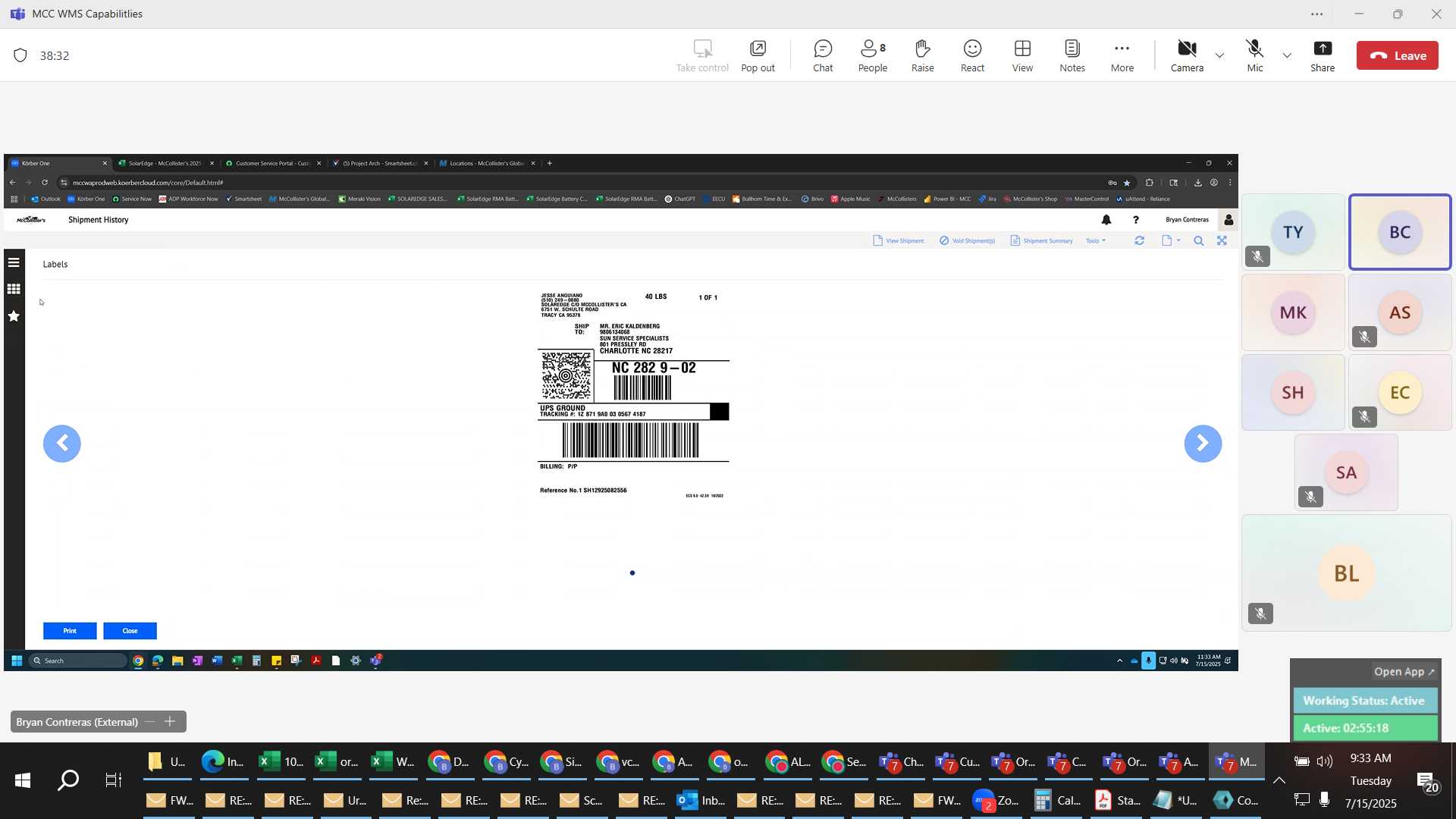Raise your hand in the meeting

(x=922, y=56)
